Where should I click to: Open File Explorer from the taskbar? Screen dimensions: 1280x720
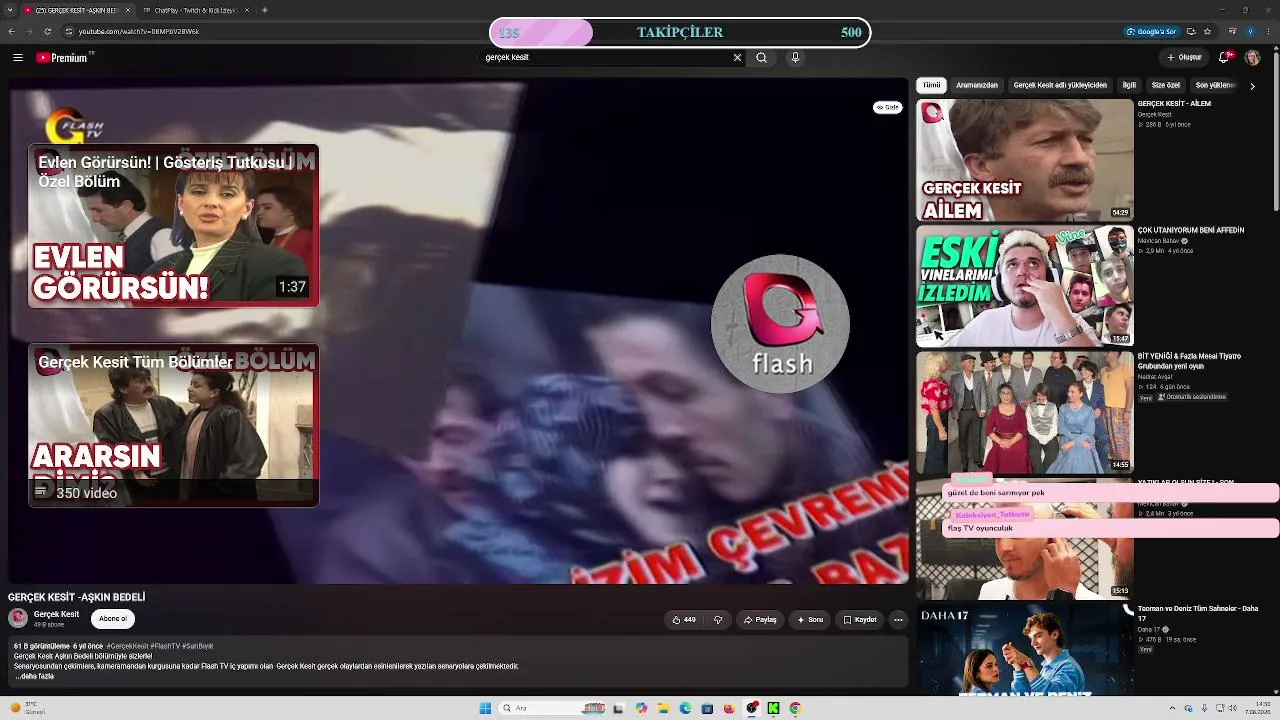663,708
